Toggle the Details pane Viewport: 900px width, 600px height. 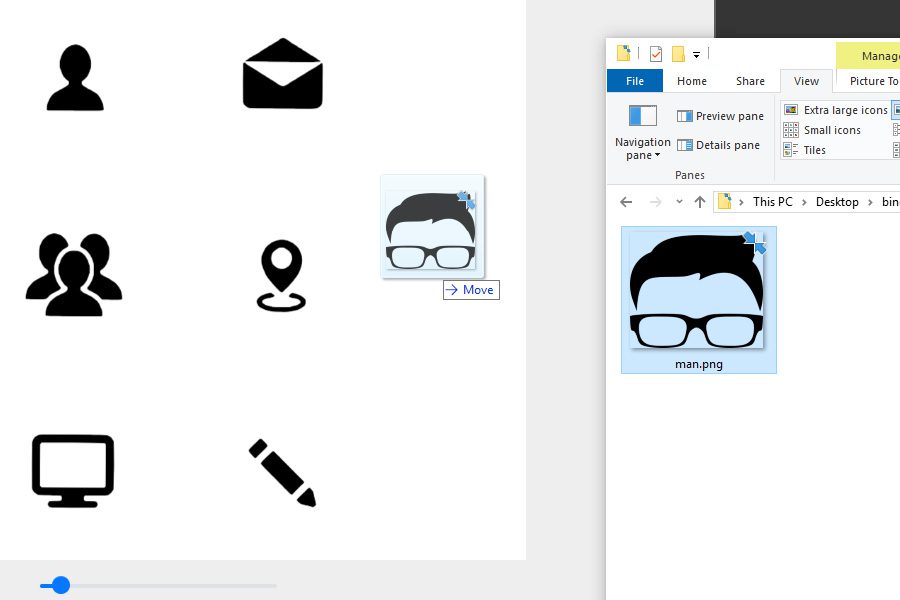coord(720,144)
